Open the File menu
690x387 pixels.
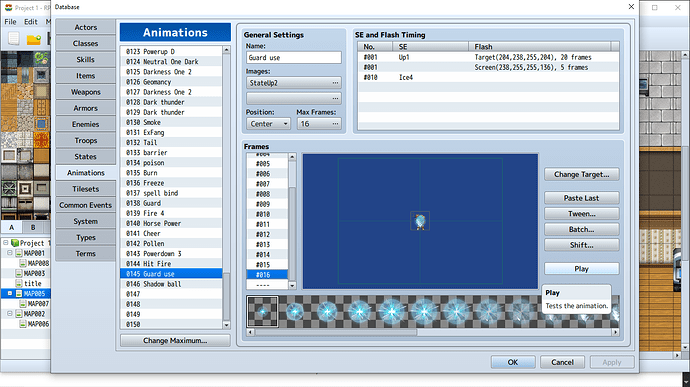pos(10,22)
